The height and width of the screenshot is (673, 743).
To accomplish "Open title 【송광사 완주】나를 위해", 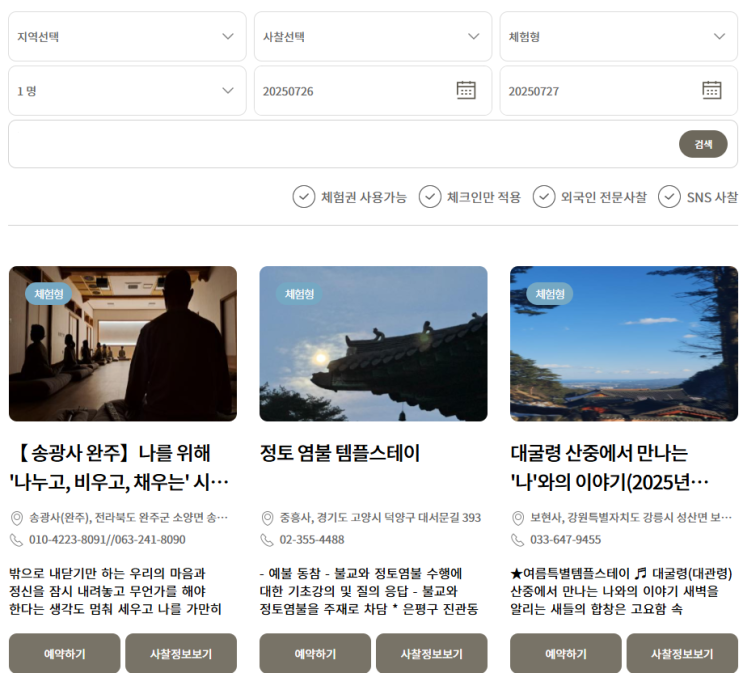I will [x=119, y=468].
